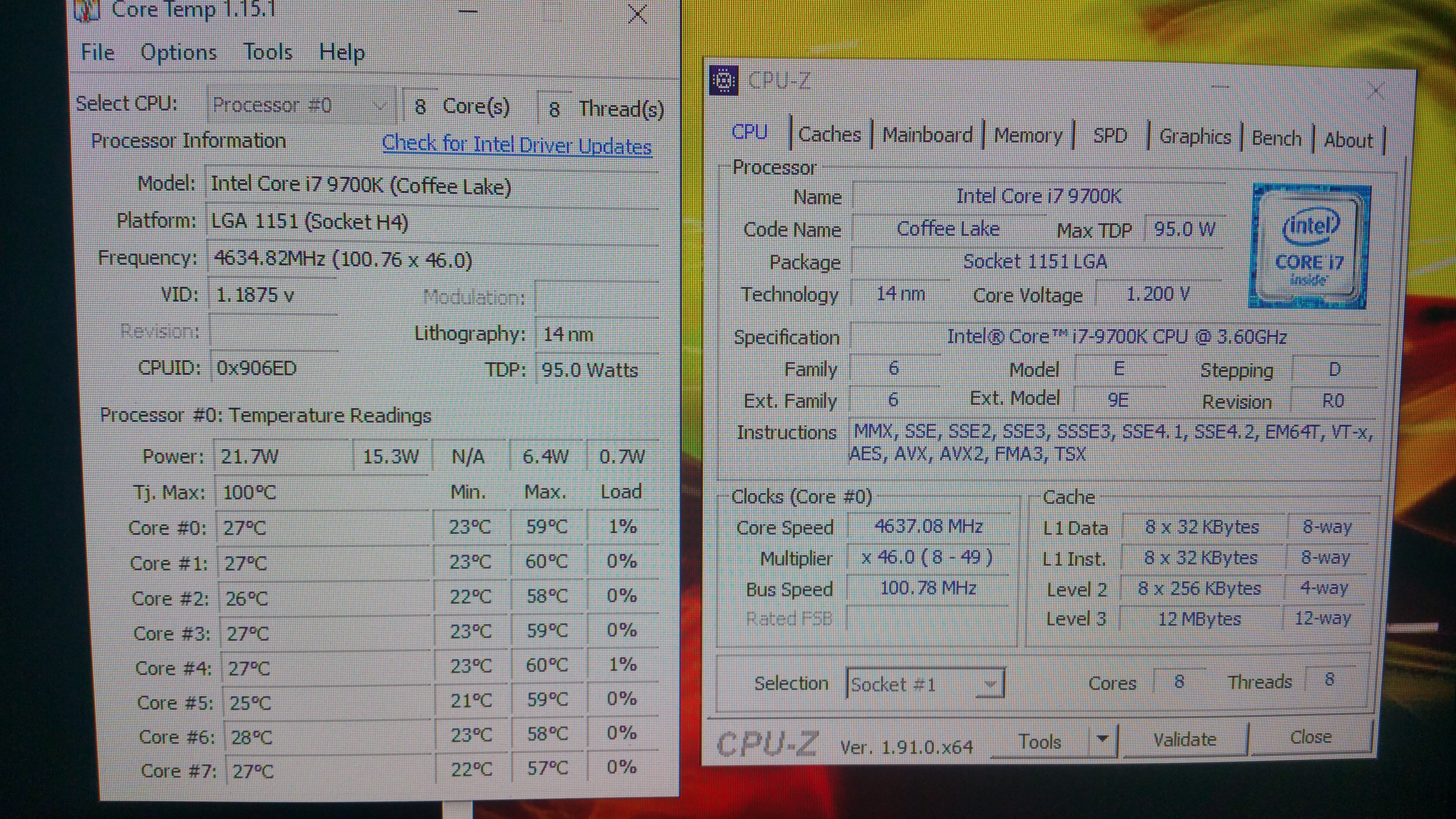Click the CPU-Z title bar icon

(x=723, y=81)
